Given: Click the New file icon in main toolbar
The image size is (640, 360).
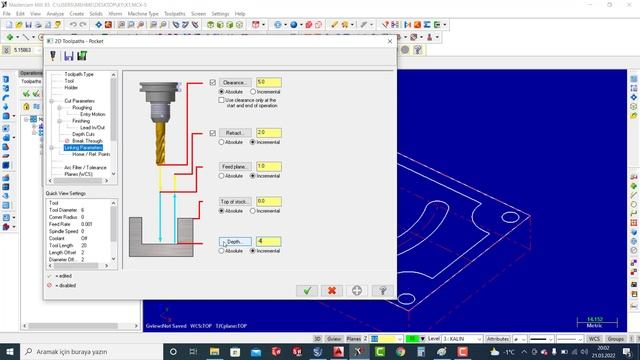Looking at the screenshot, I should (9, 25).
